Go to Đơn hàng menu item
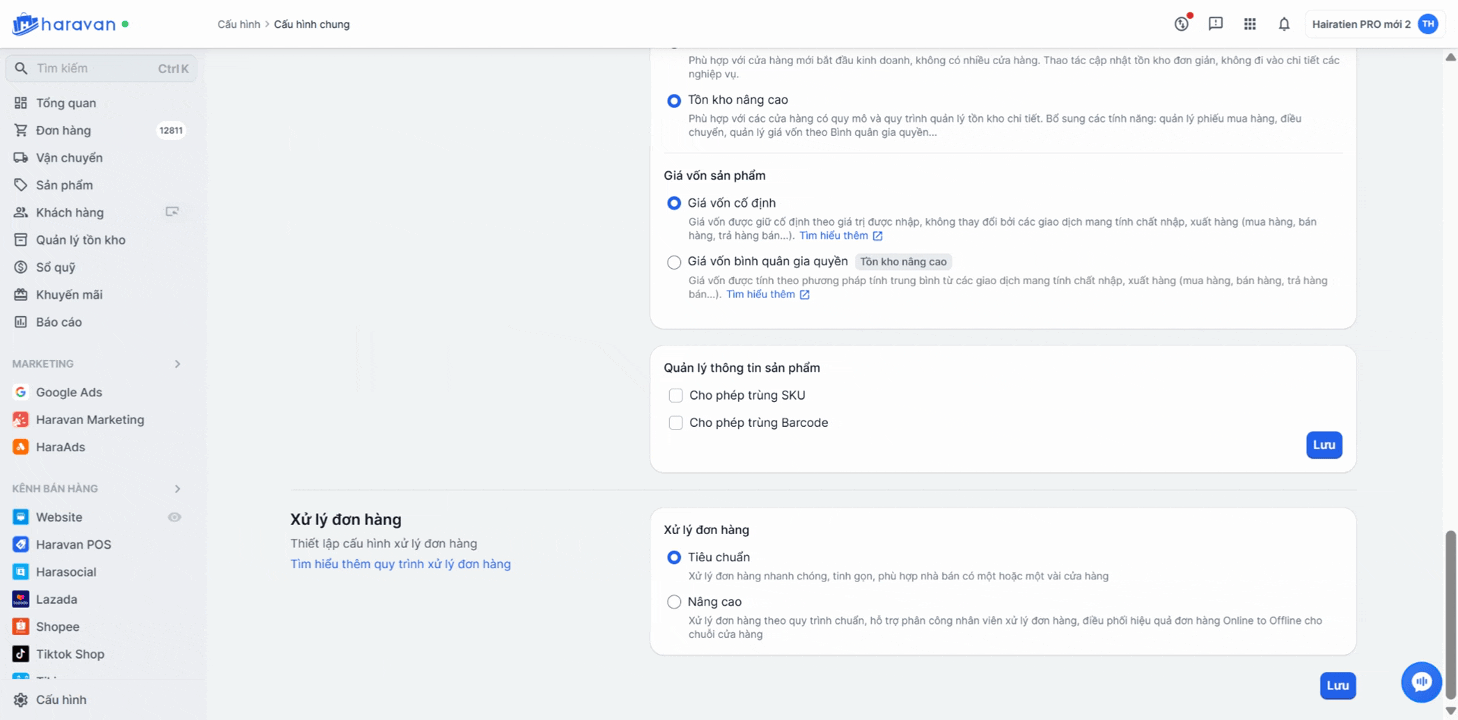 click(x=63, y=130)
